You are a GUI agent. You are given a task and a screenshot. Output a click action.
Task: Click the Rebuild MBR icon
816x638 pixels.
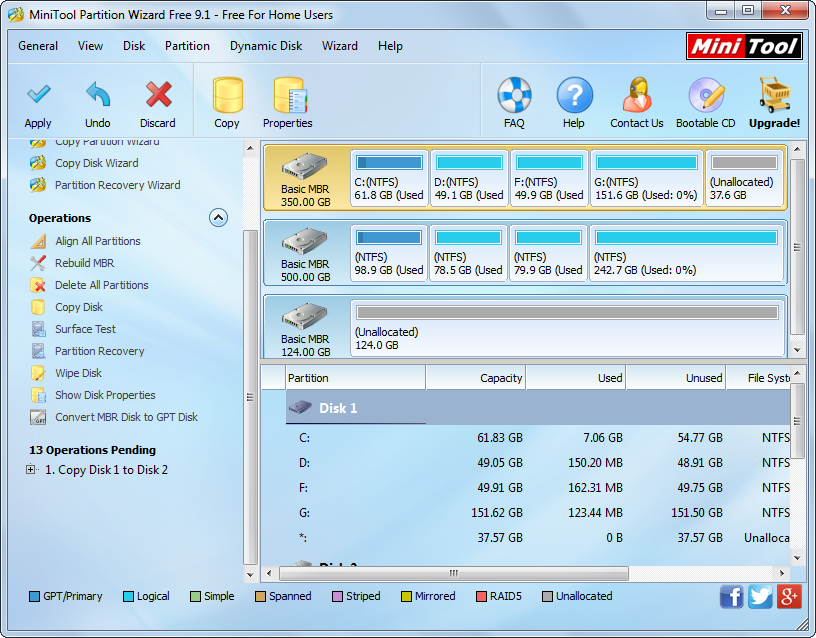coord(38,263)
